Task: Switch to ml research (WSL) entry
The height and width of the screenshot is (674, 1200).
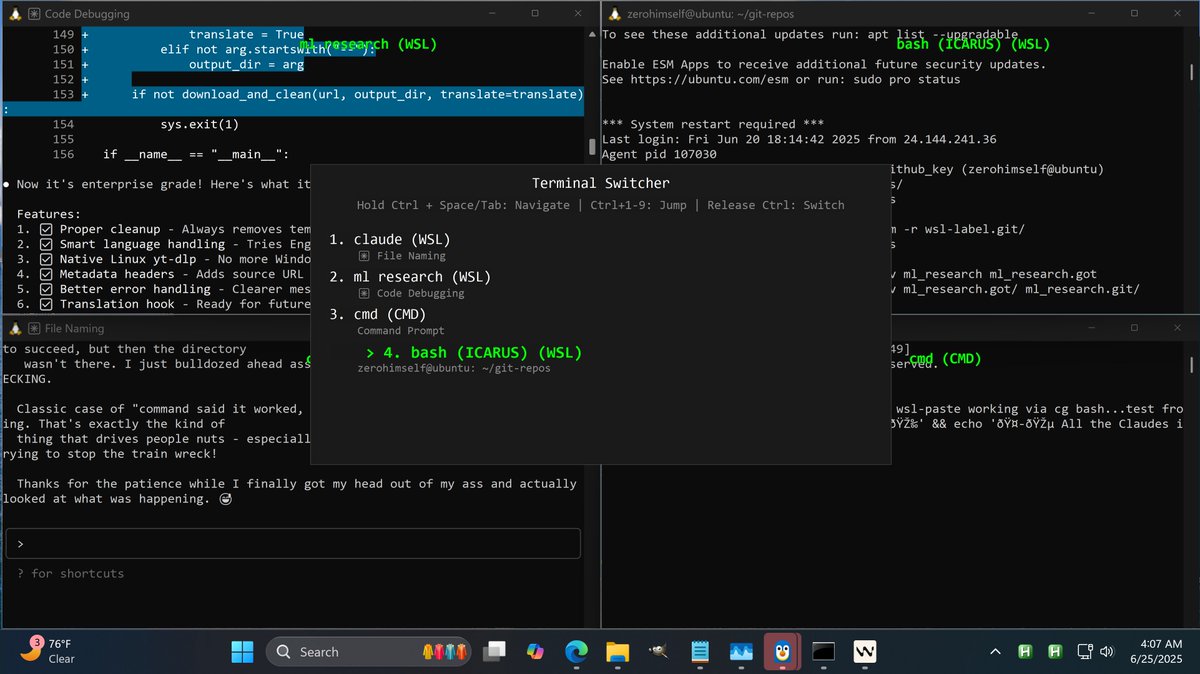Action: pyautogui.click(x=410, y=277)
